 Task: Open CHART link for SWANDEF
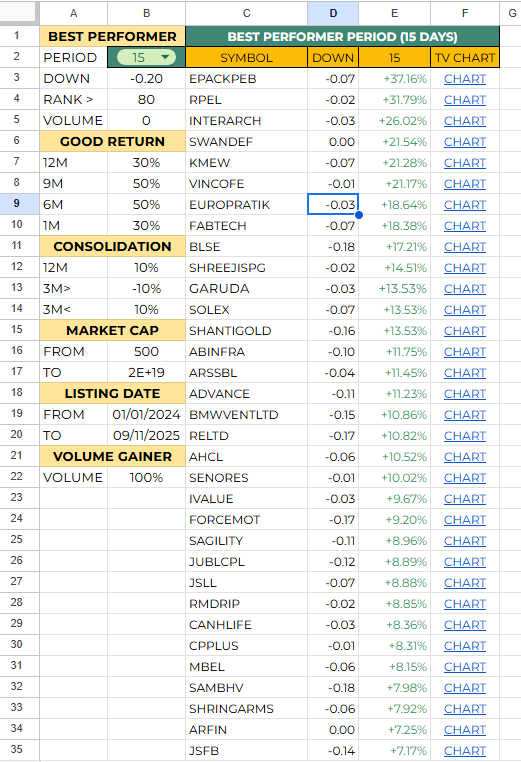pyautogui.click(x=465, y=142)
